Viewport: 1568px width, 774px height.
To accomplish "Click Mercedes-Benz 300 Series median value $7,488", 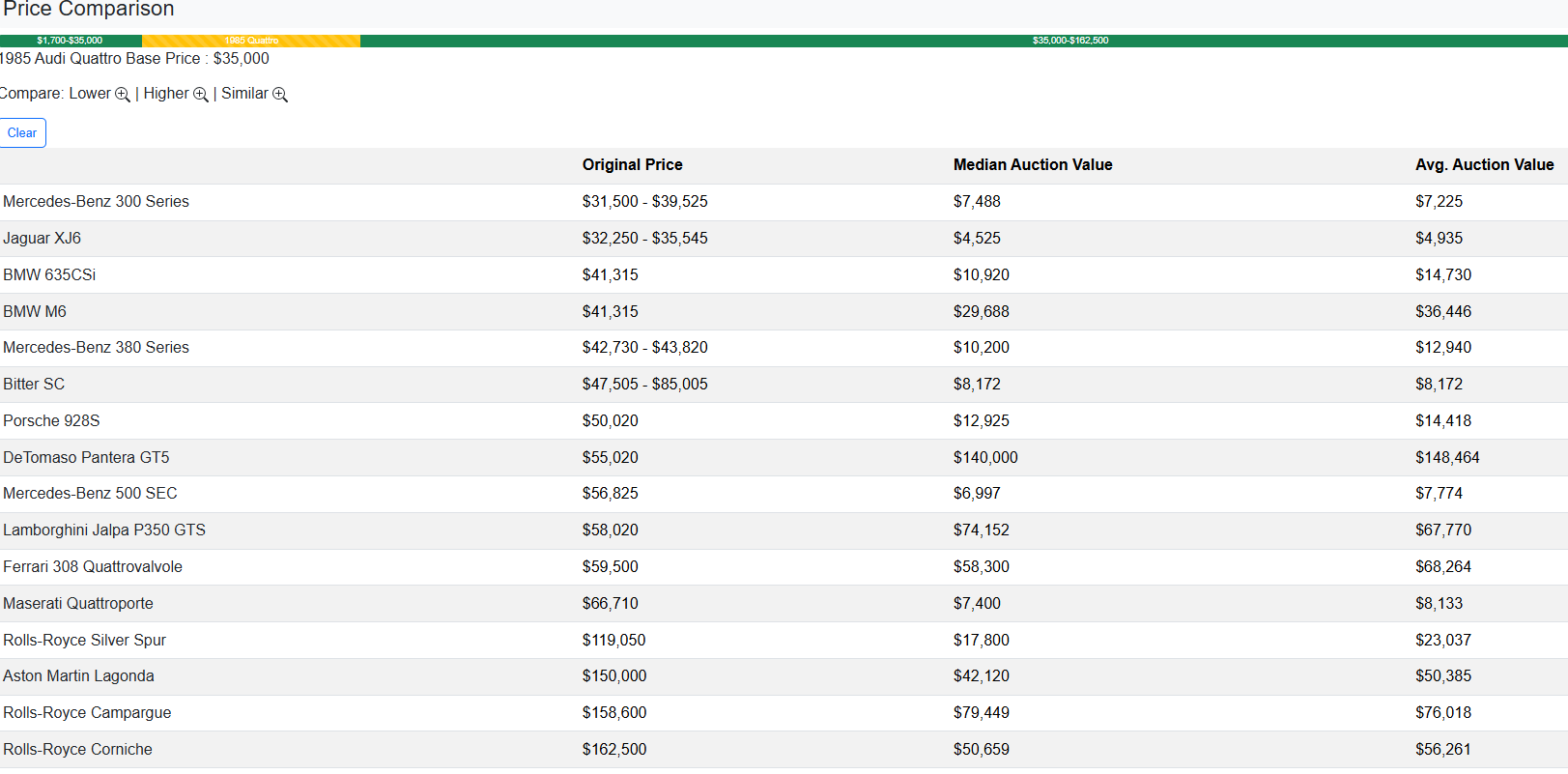I will [977, 202].
